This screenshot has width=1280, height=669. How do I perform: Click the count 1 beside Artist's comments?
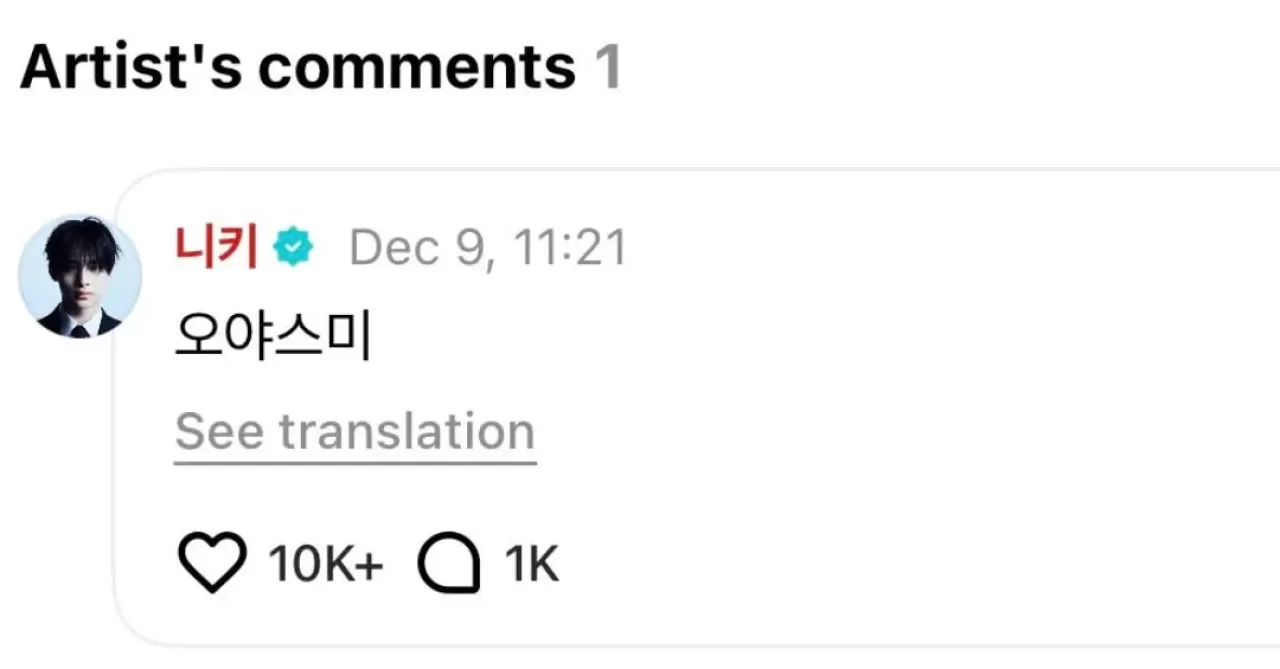[608, 68]
